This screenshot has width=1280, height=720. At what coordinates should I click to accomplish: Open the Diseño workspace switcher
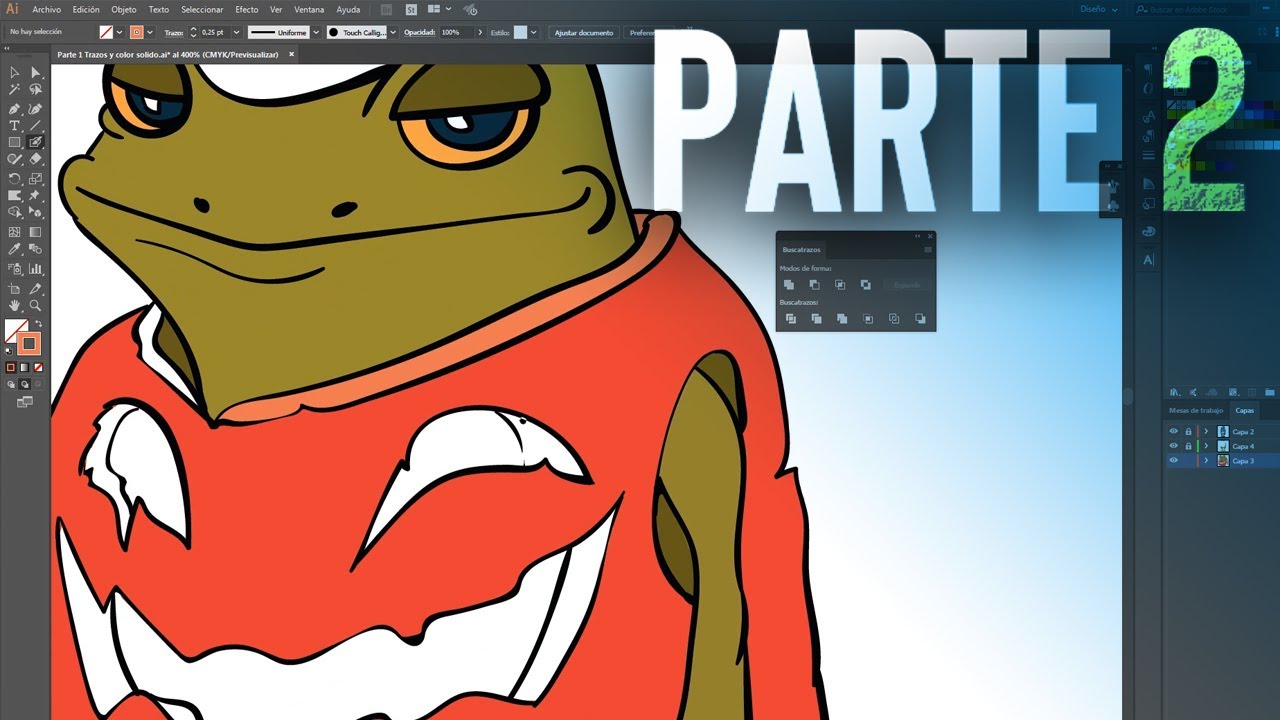pyautogui.click(x=1099, y=9)
